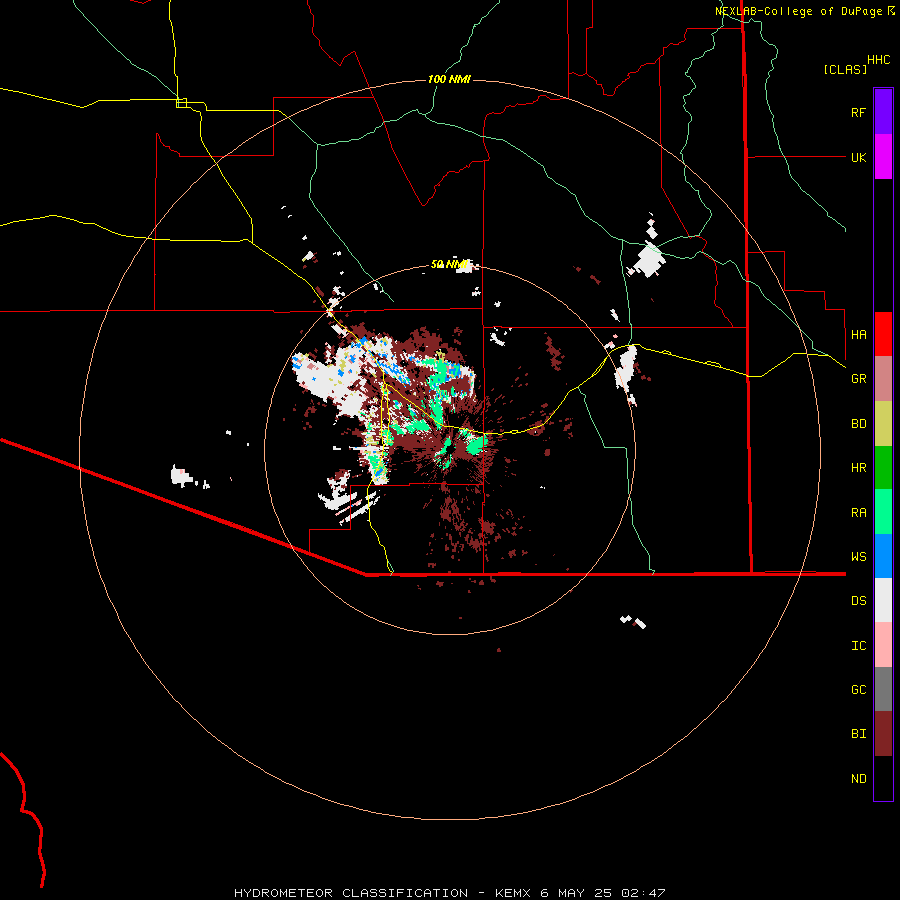
Task: Click the RF legend label
Action: [x=858, y=112]
